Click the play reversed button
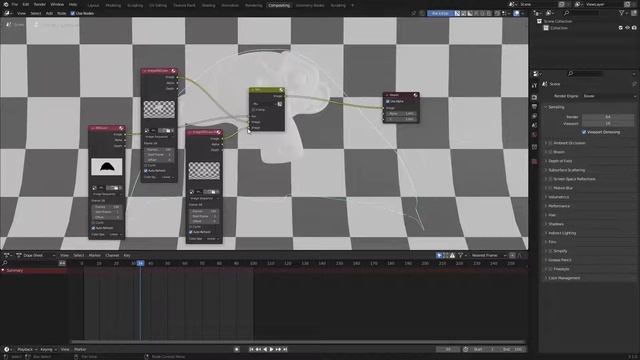Image resolution: width=640 pixels, height=360 pixels. (265, 349)
